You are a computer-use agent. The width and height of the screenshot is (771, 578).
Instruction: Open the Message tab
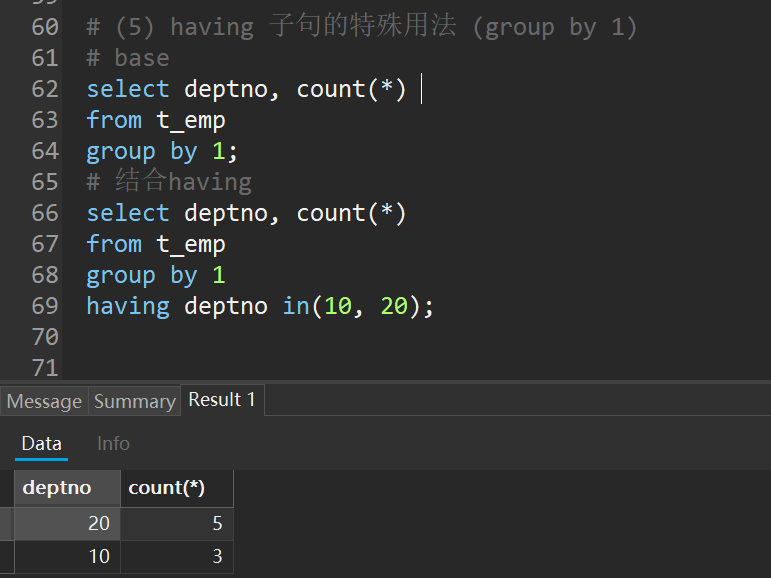pos(44,401)
